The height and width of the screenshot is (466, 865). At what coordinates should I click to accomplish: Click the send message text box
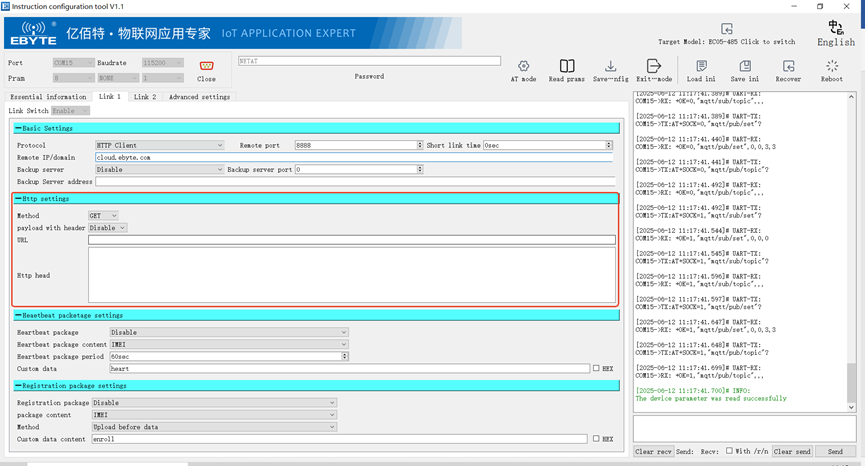click(745, 429)
